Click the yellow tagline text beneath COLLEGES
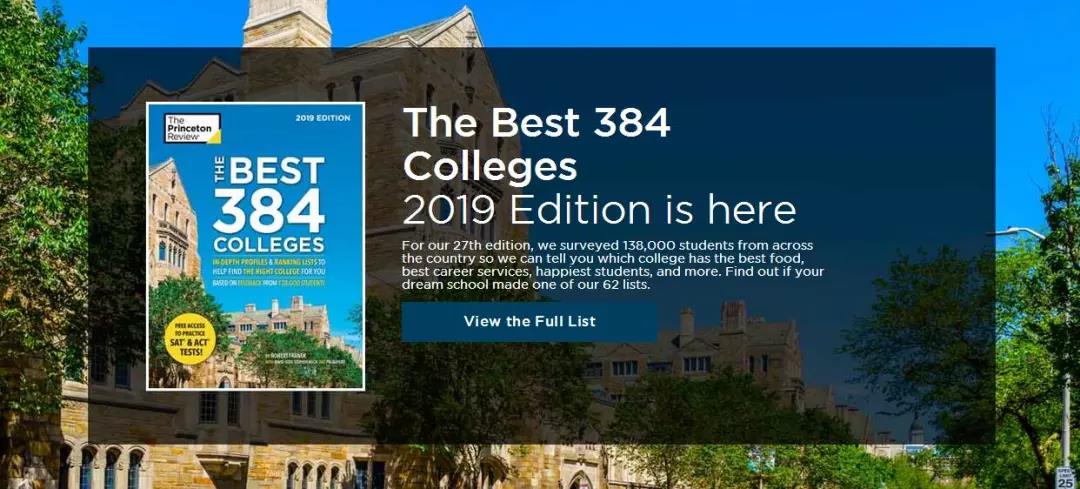The height and width of the screenshot is (489, 1080). [x=269, y=272]
